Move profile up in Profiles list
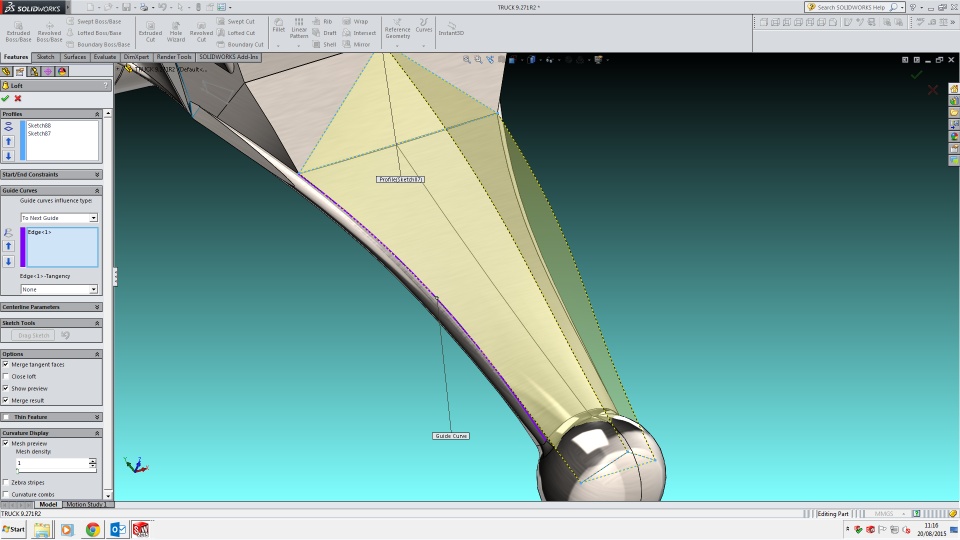The width and height of the screenshot is (960, 540). pos(9,141)
